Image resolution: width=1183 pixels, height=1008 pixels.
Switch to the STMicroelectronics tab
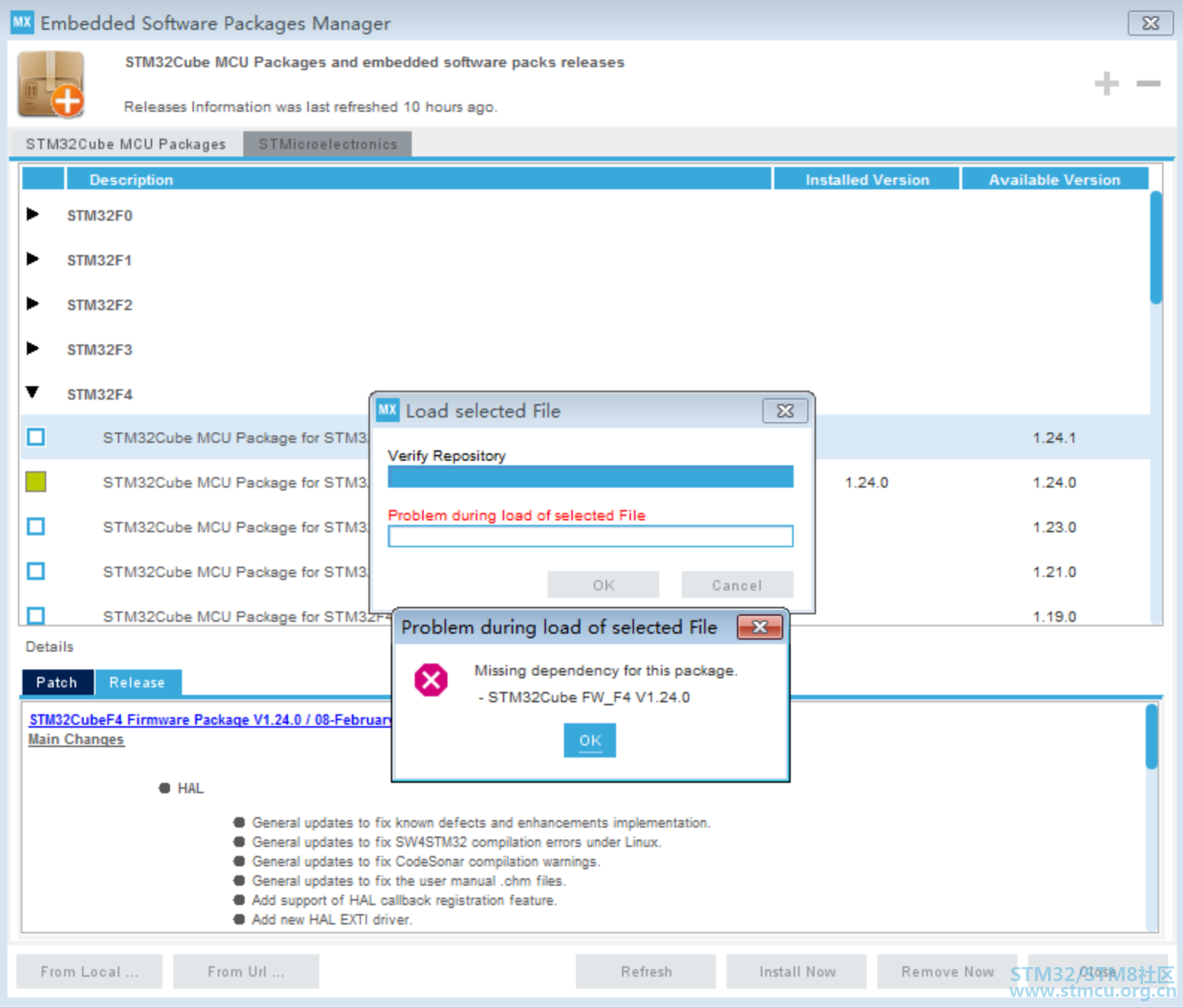[x=327, y=144]
